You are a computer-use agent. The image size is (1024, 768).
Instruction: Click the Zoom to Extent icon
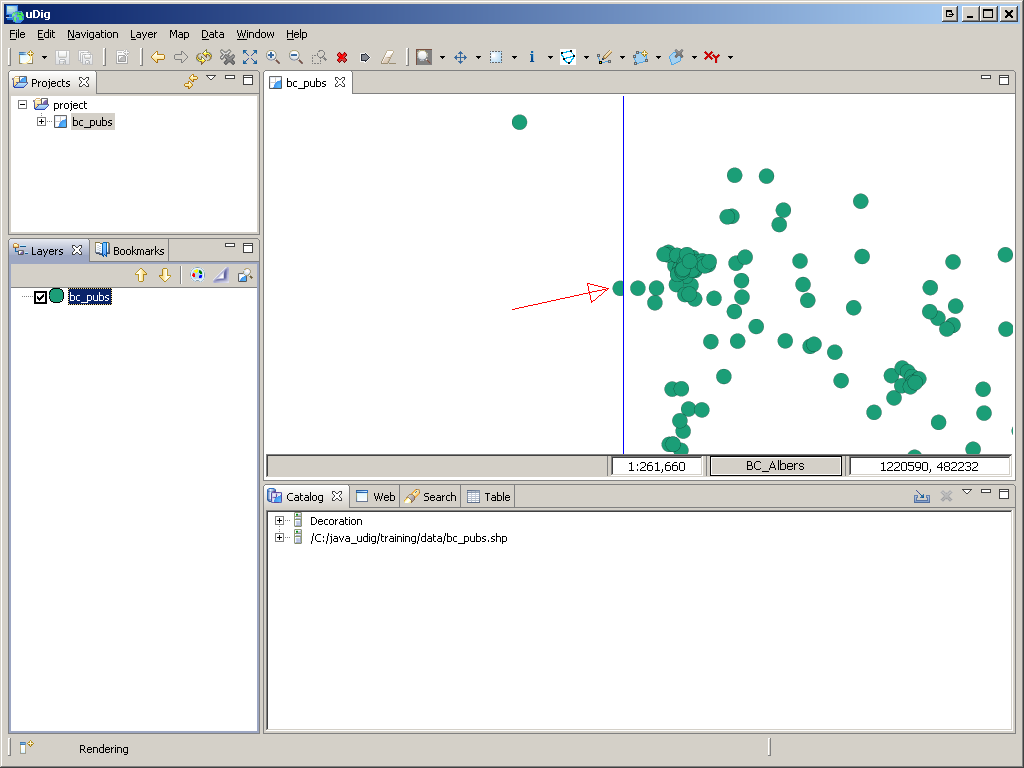[250, 58]
